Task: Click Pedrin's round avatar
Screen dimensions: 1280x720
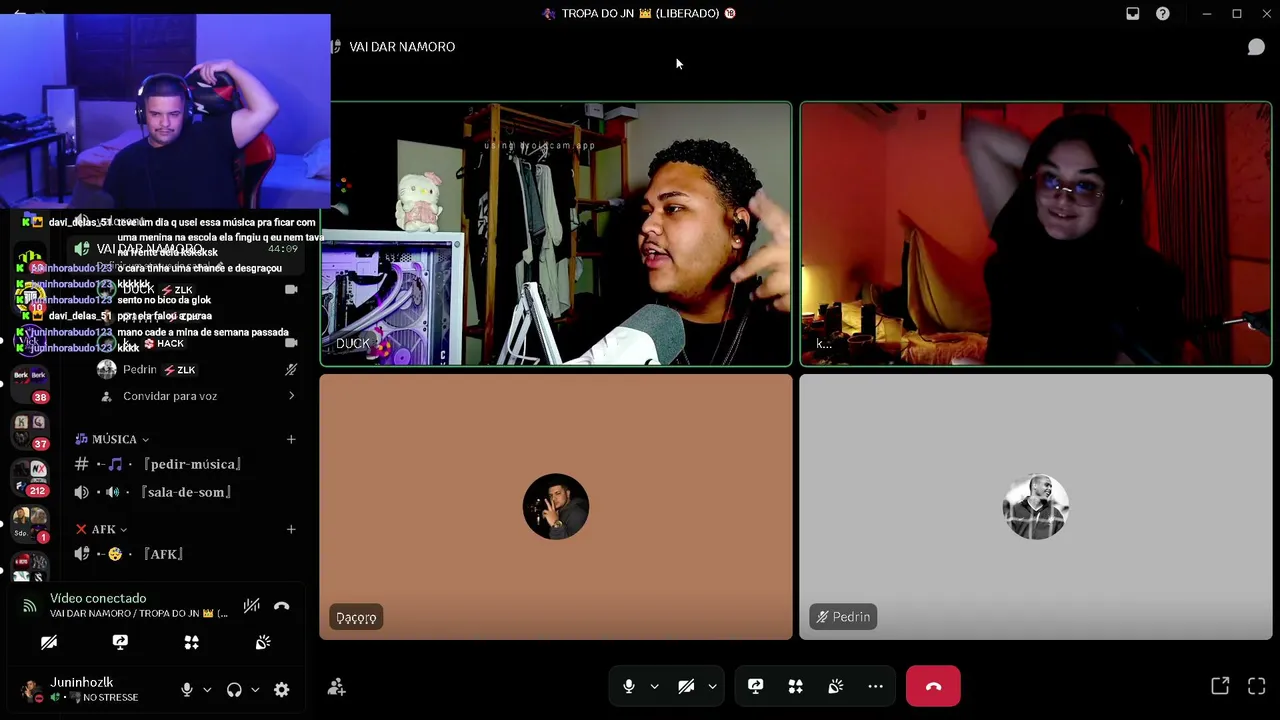Action: [1036, 506]
